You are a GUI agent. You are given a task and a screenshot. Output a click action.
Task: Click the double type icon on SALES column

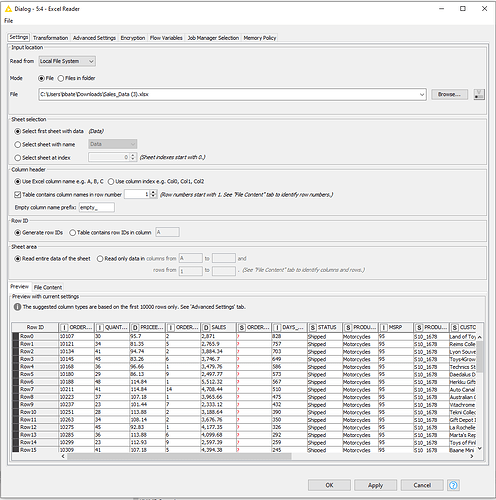coord(206,327)
